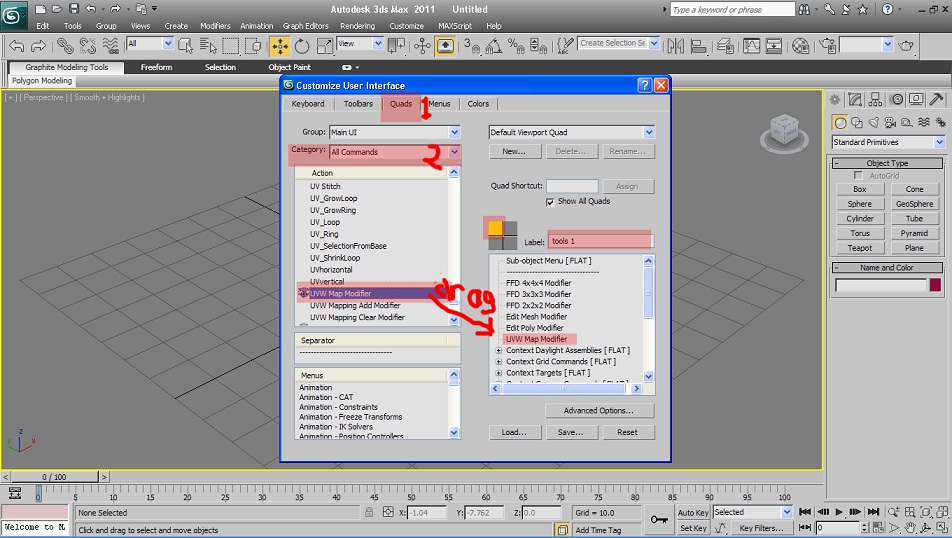The image size is (952, 538).
Task: Open Default Viewport Quad dropdown
Action: click(572, 132)
